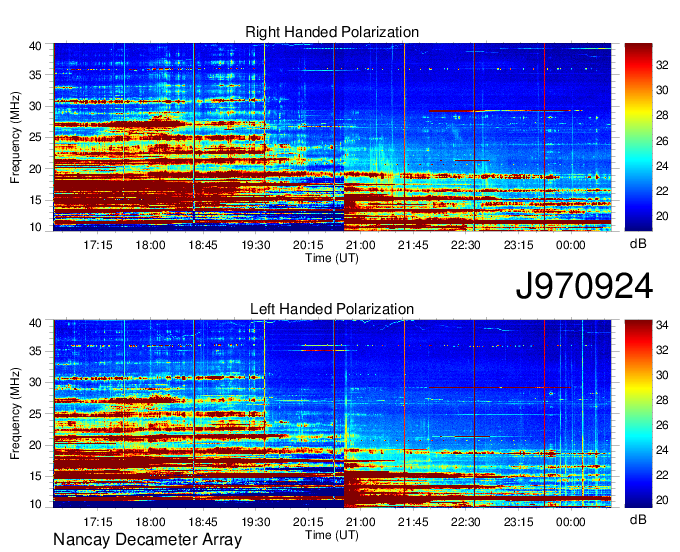
Task: Click the 18:45 tick of Left Handed plot
Action: (203, 522)
